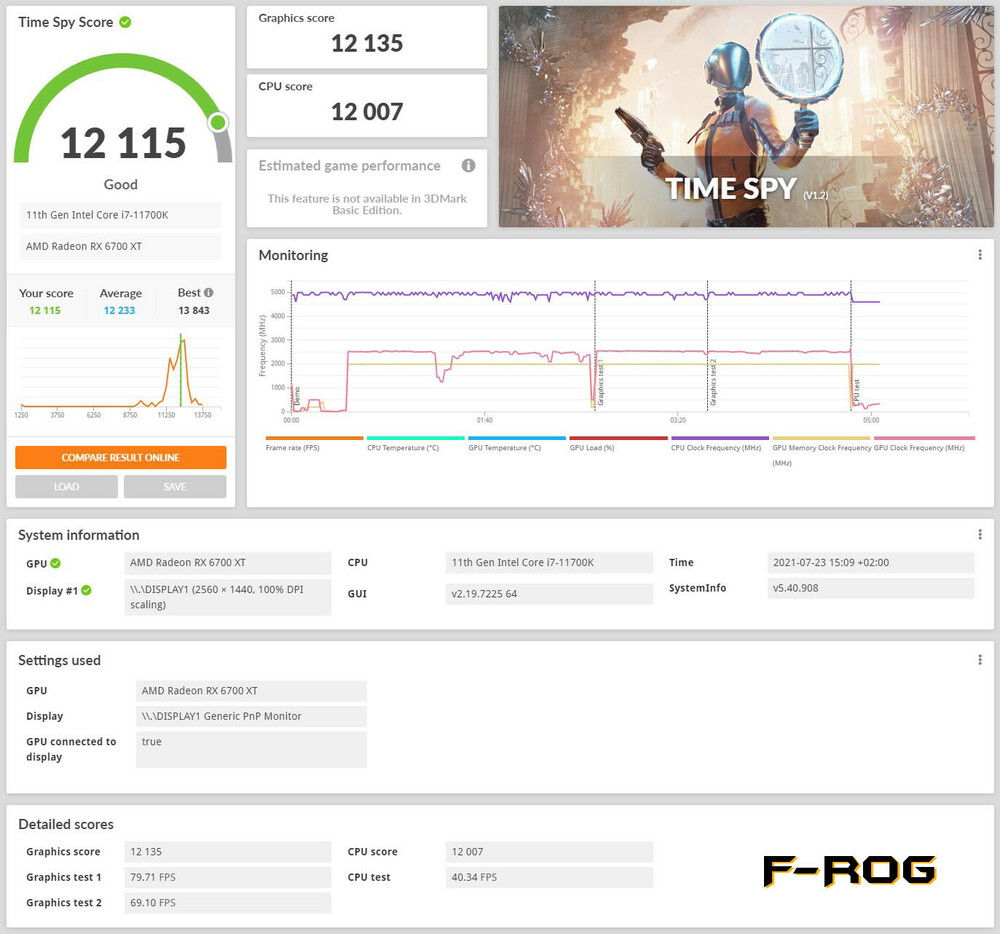Click the green checkmark beside Time Spy Score
Viewport: 1000px width, 934px height.
click(125, 22)
